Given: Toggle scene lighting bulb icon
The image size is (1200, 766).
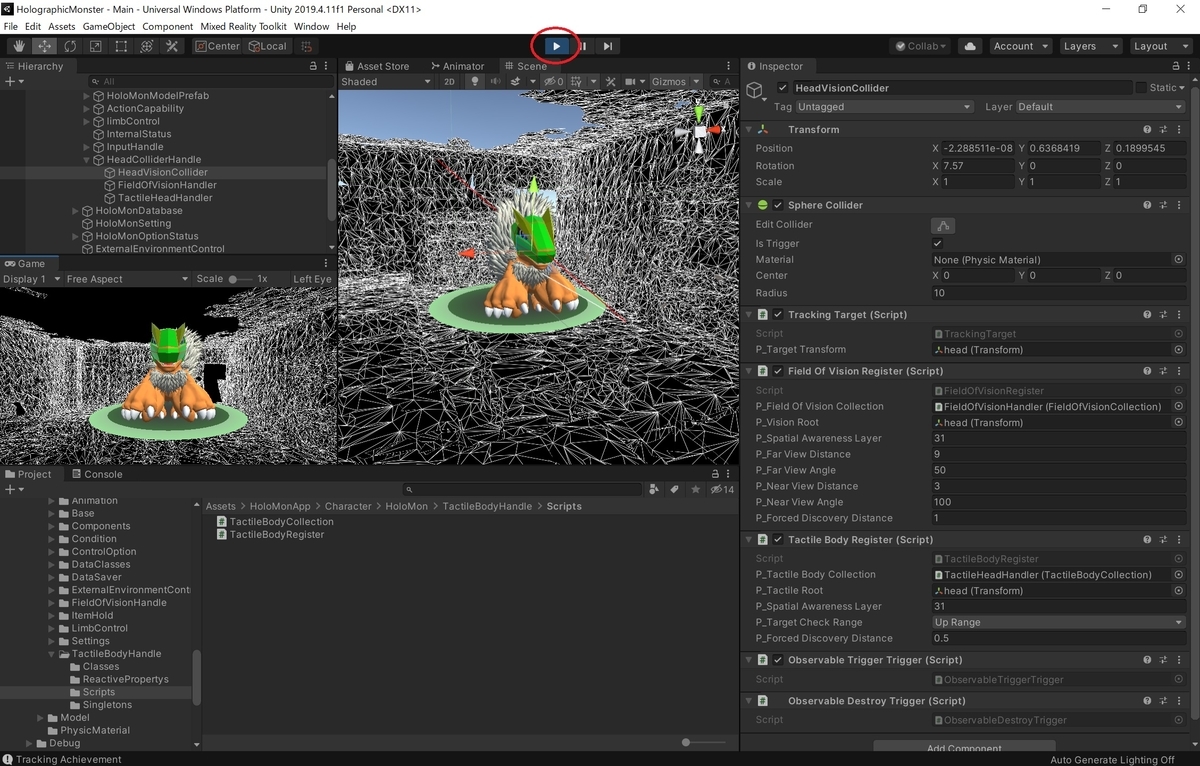Looking at the screenshot, I should [x=475, y=81].
